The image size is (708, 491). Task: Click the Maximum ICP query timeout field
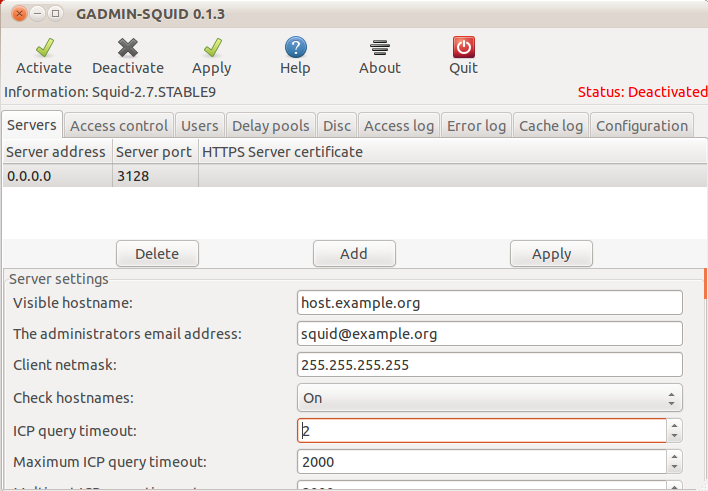[481, 462]
